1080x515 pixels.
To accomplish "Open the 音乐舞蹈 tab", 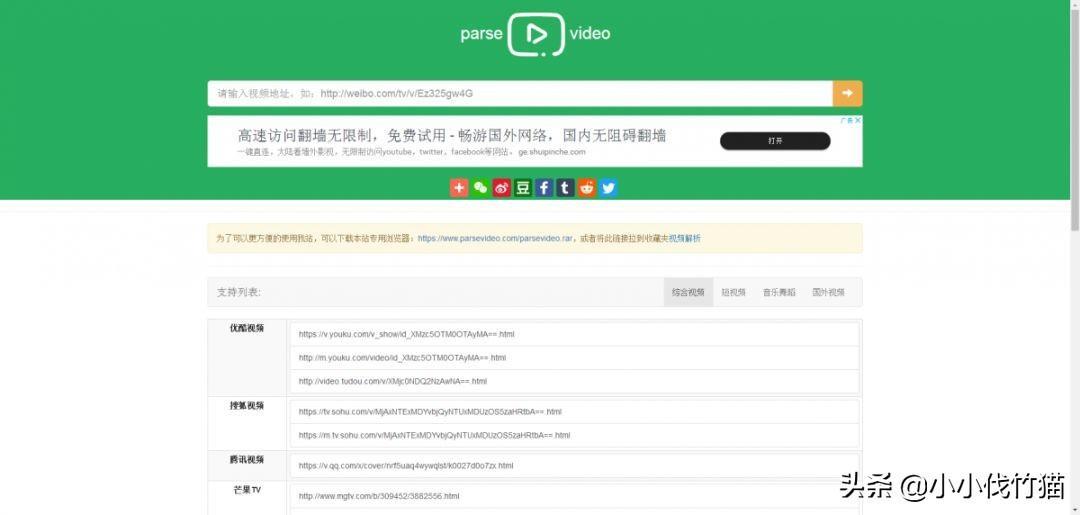I will pyautogui.click(x=779, y=292).
